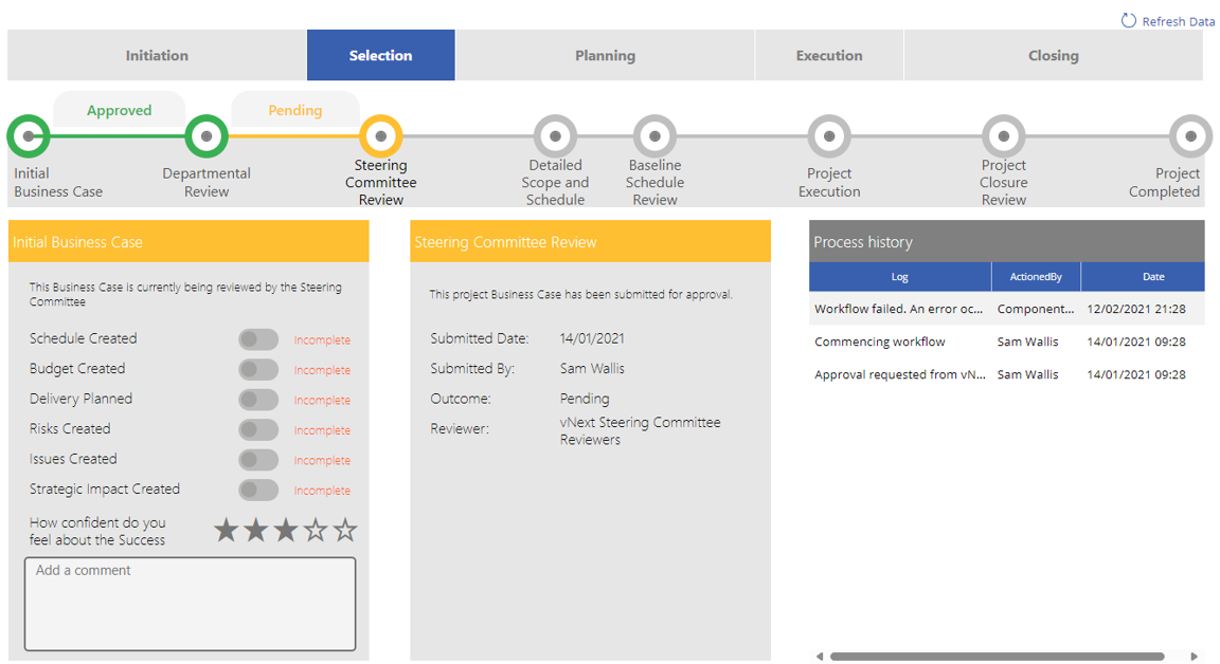Click the Approved status badge
The width and height of the screenshot is (1220, 664).
pyautogui.click(x=119, y=110)
